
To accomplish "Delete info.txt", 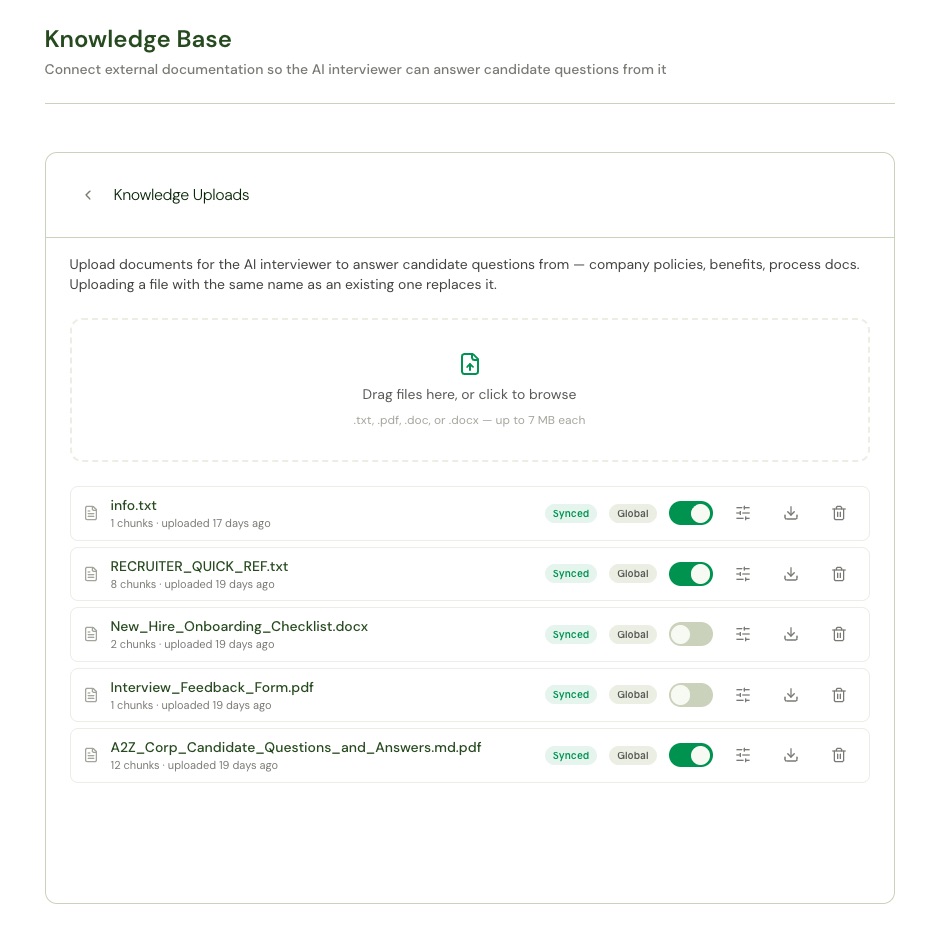I will click(x=838, y=513).
